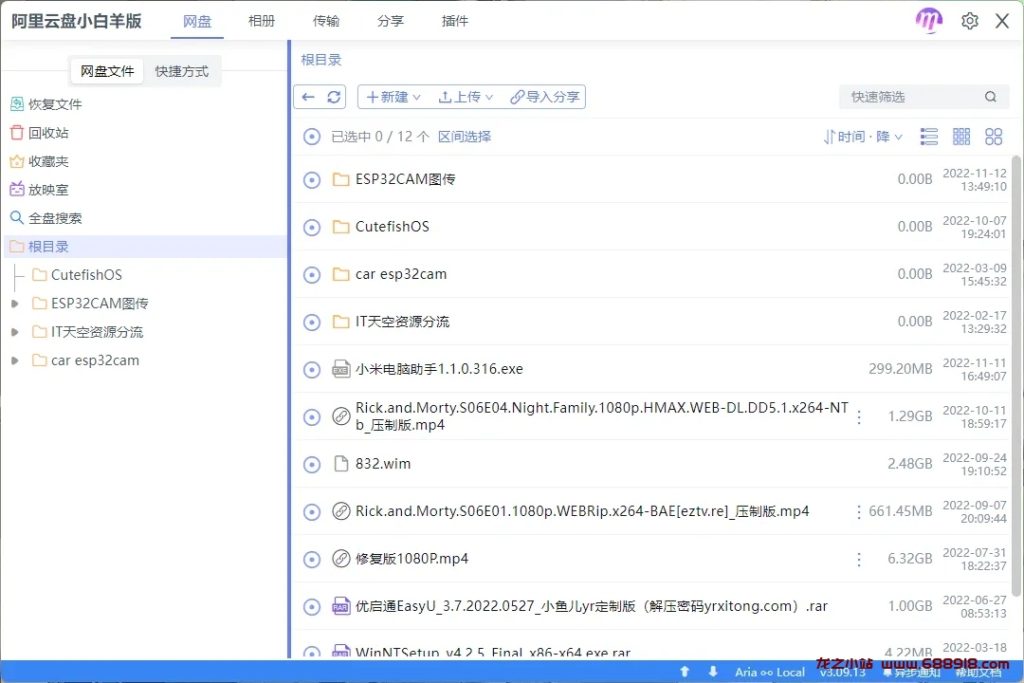Click the 导入分享 button
Viewport: 1024px width, 683px height.
click(545, 97)
